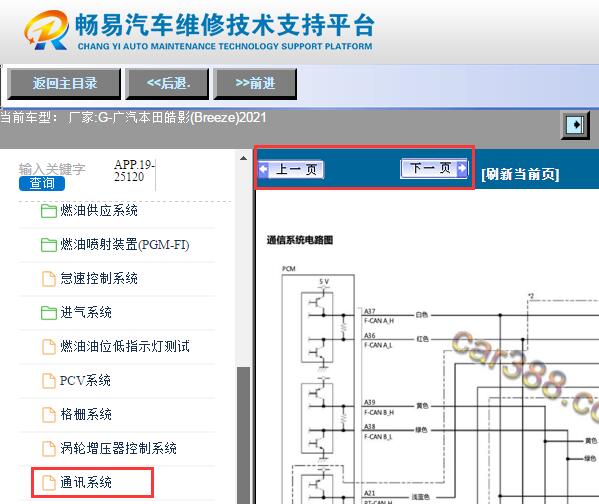Click the 格栅系统 document icon

49,415
